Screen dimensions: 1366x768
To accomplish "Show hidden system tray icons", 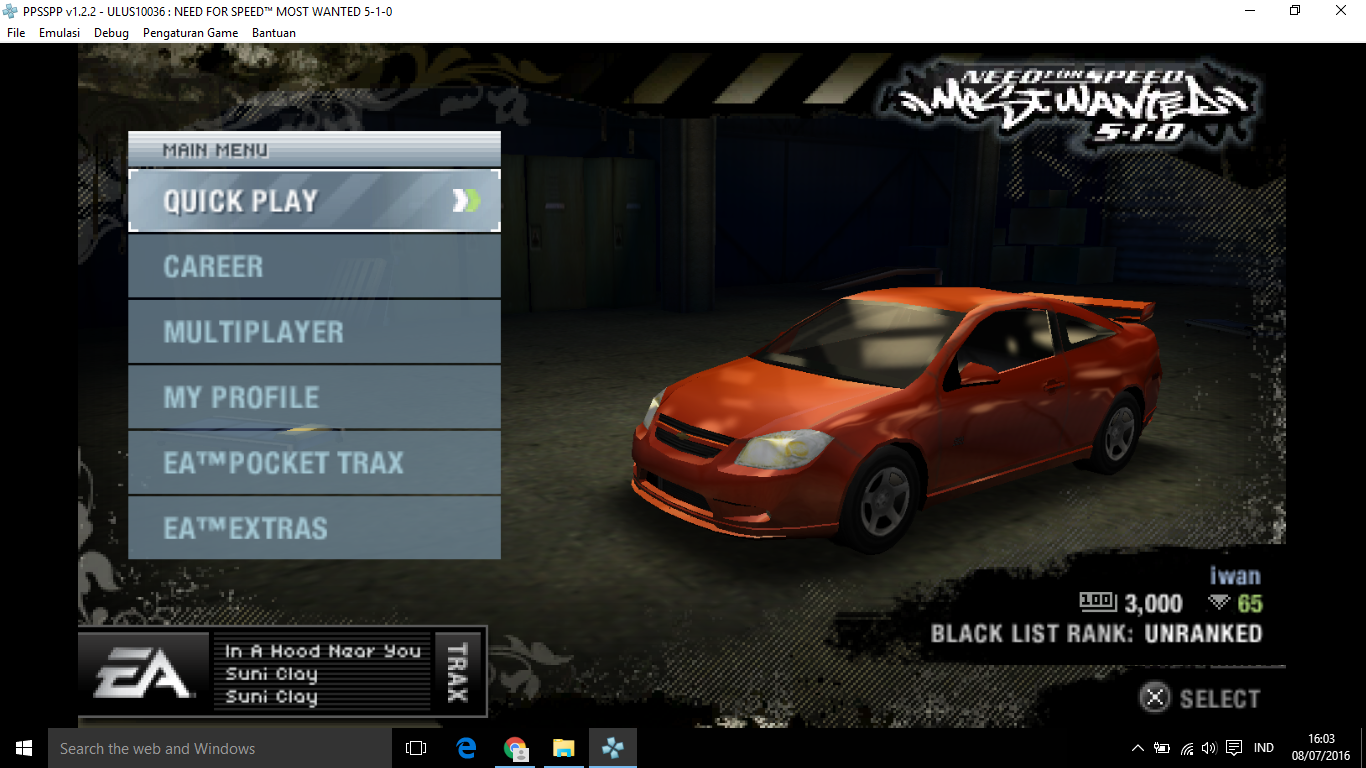I will (1138, 748).
